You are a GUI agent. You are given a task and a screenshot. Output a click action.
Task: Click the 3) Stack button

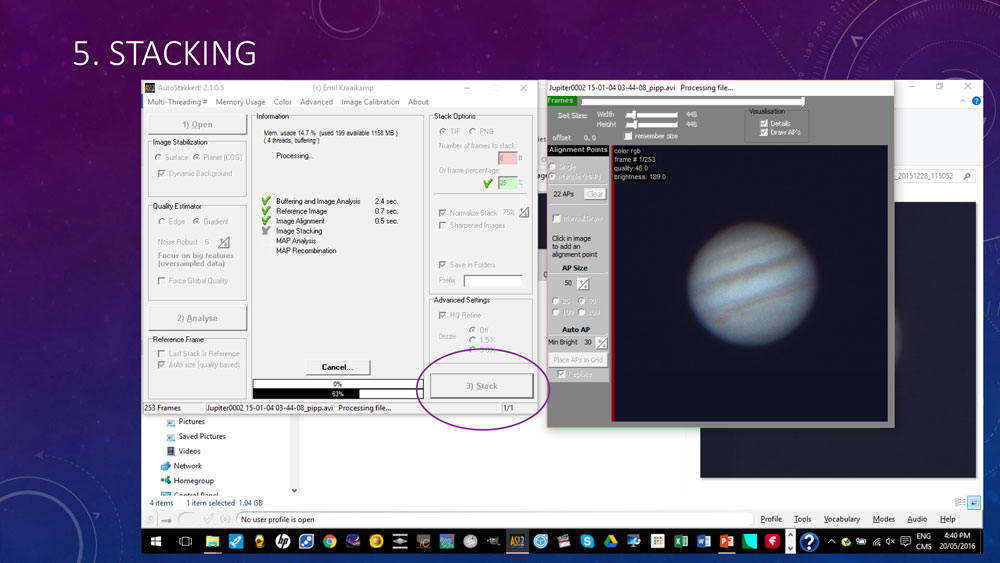coord(482,386)
